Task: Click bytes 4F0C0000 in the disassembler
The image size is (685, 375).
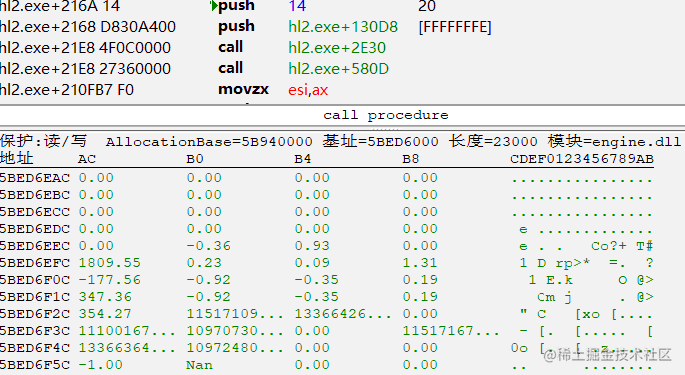Action: point(135,48)
